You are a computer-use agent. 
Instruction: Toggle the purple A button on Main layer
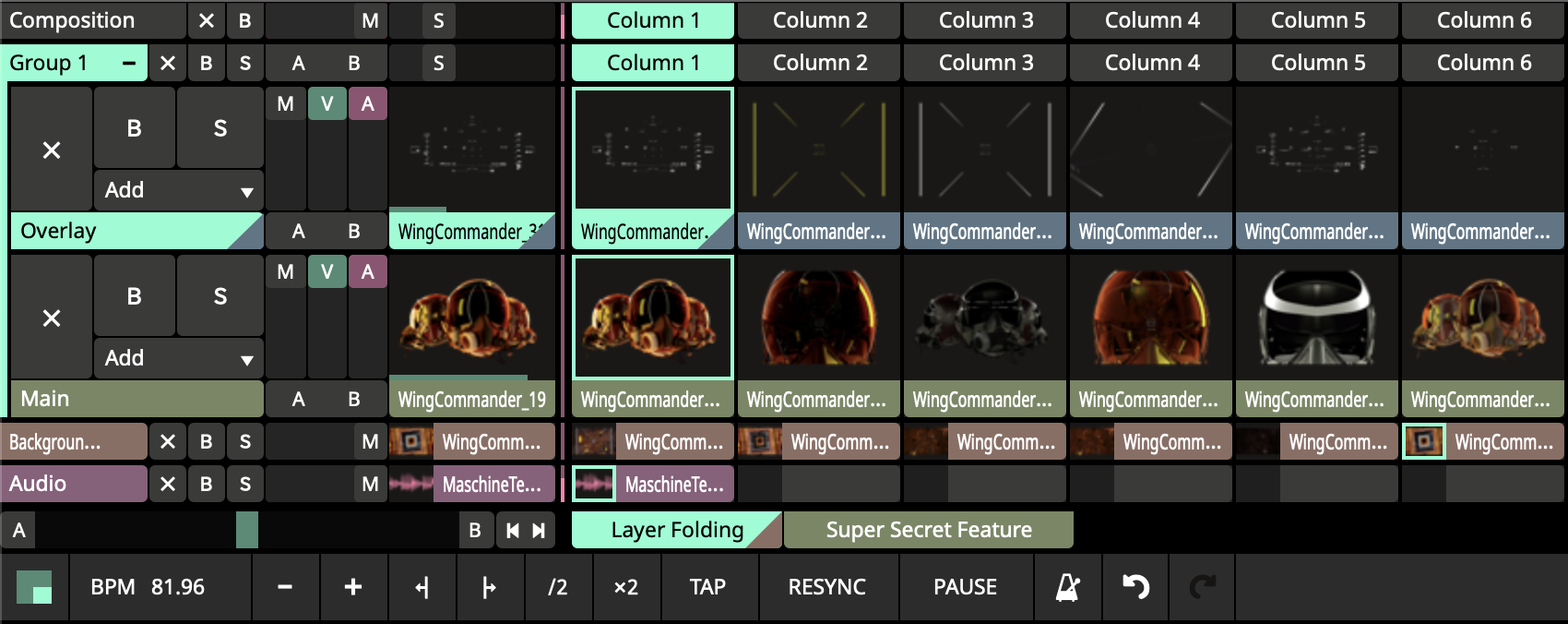coord(368,272)
